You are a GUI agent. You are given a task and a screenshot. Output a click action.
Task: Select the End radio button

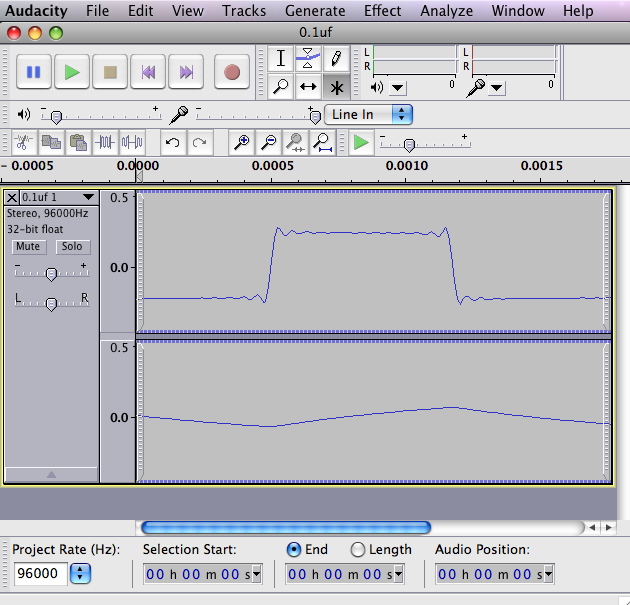tap(294, 550)
